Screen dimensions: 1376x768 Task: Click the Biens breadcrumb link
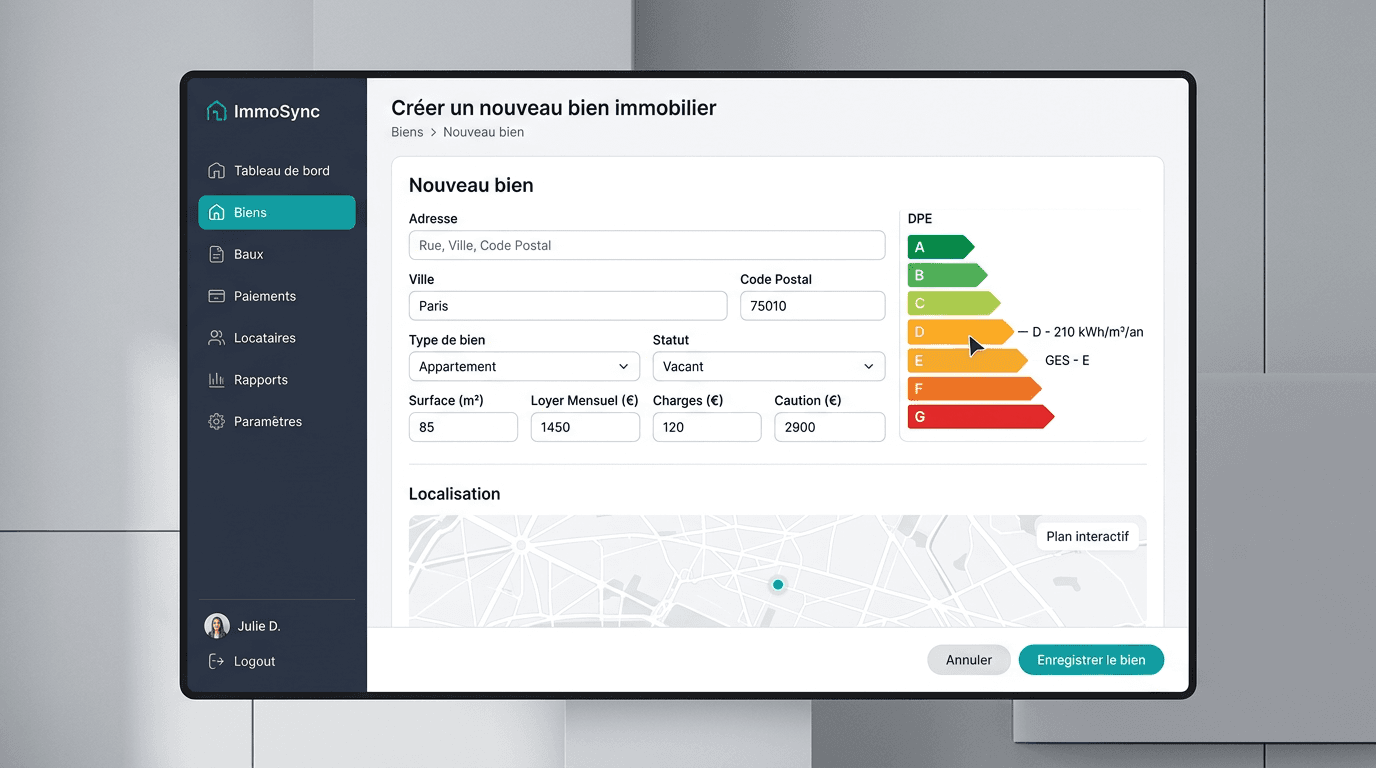[407, 132]
